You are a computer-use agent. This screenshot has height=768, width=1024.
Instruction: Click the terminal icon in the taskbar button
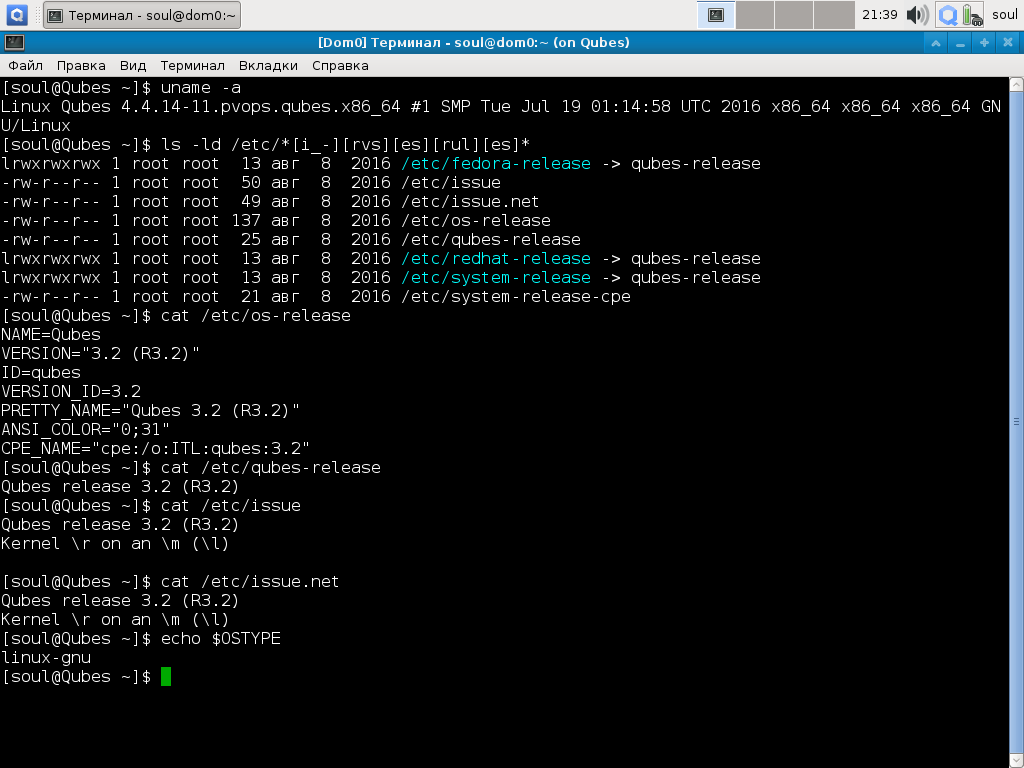click(56, 15)
